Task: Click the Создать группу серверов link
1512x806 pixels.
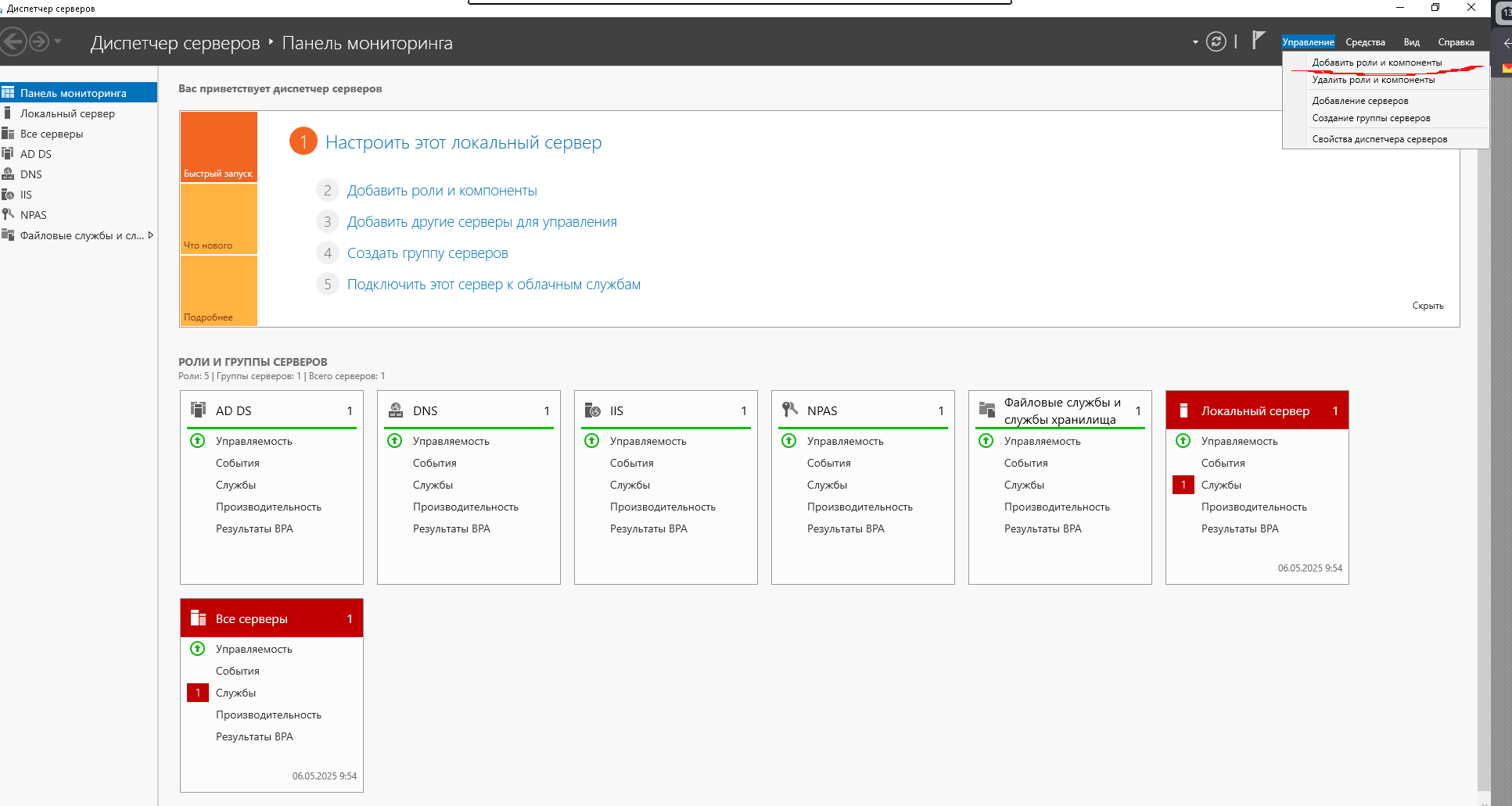Action: pos(427,253)
